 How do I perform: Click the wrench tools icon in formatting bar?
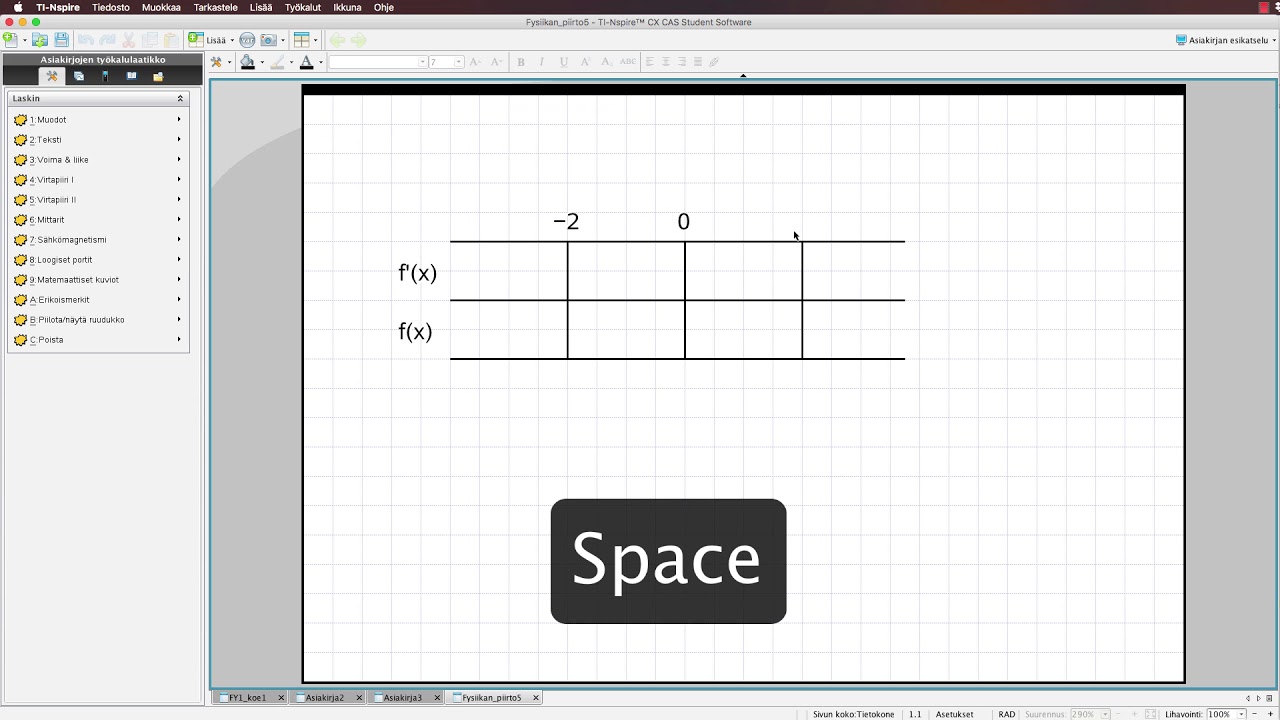(215, 62)
